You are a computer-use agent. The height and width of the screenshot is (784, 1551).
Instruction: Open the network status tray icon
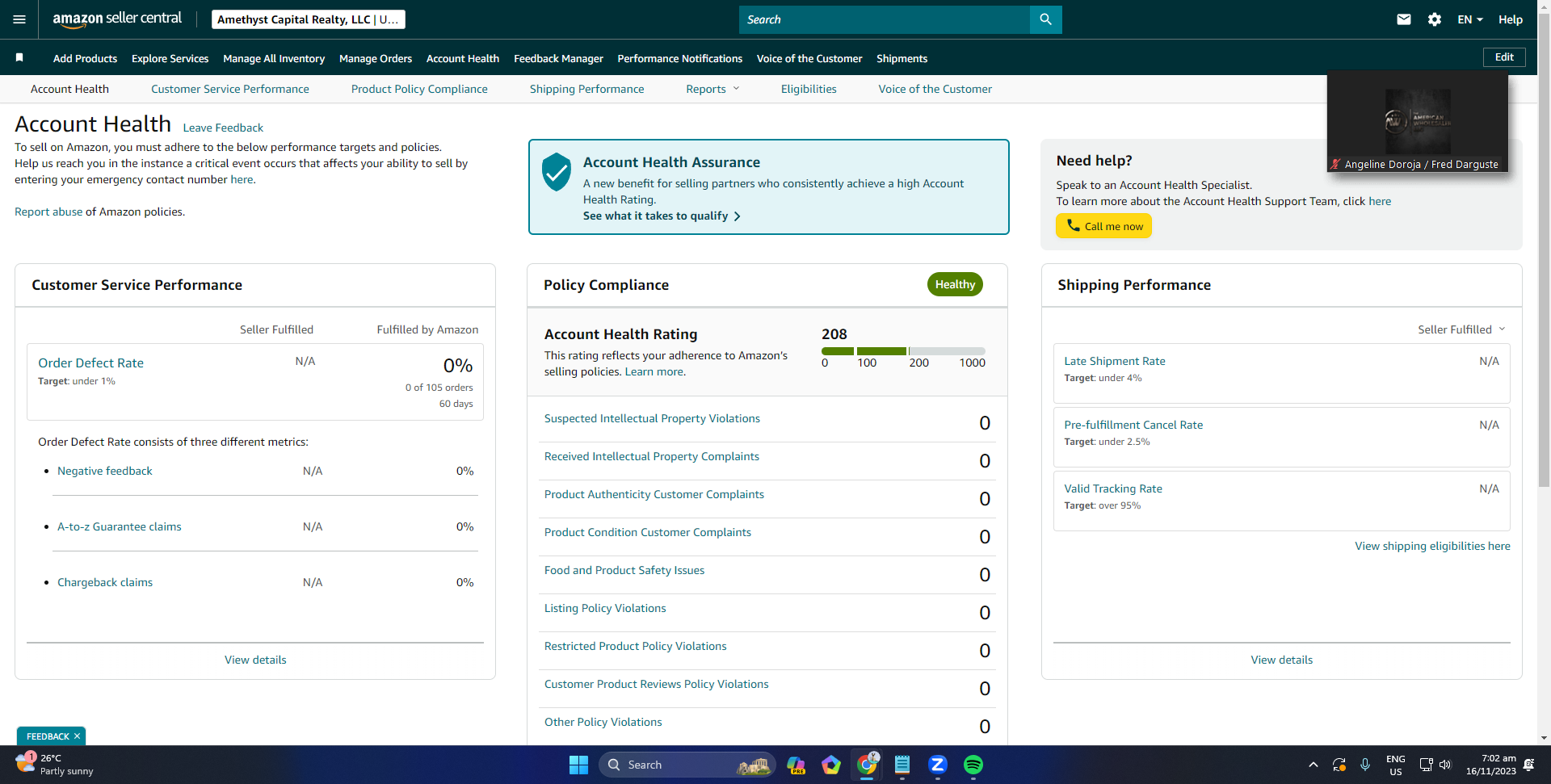coord(1426,765)
